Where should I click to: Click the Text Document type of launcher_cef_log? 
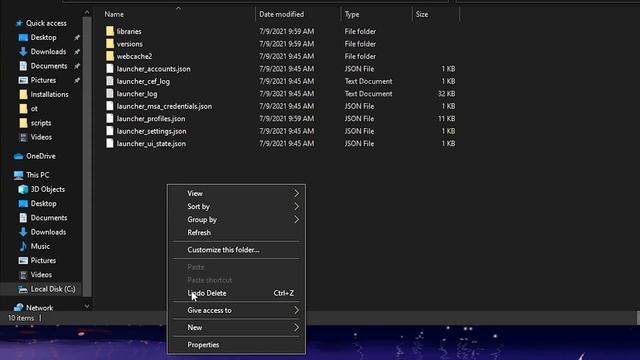pyautogui.click(x=368, y=81)
